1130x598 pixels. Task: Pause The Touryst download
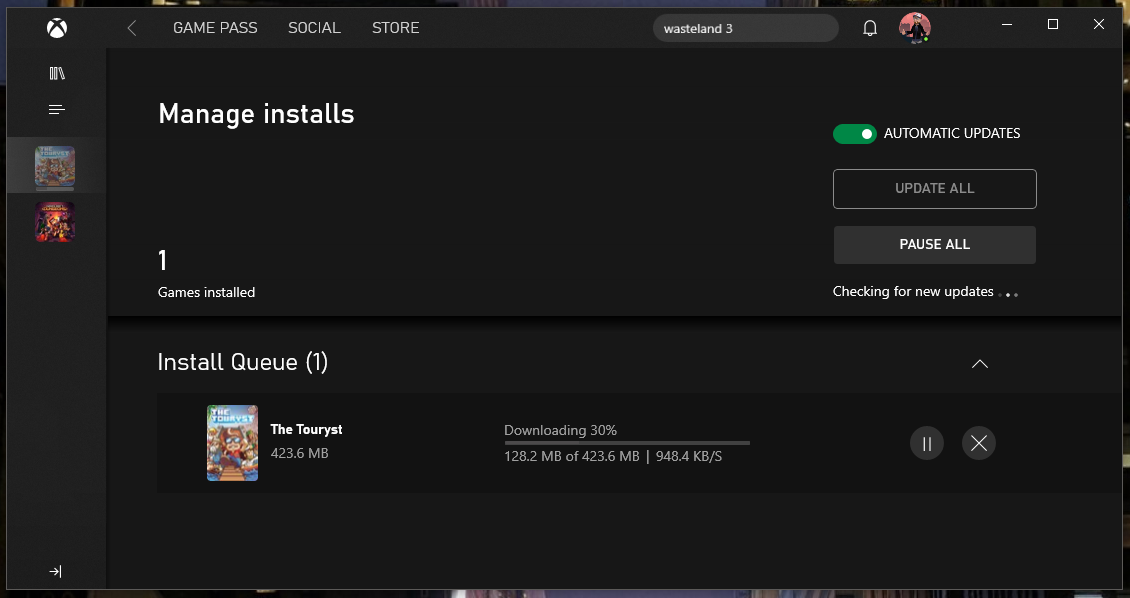927,443
